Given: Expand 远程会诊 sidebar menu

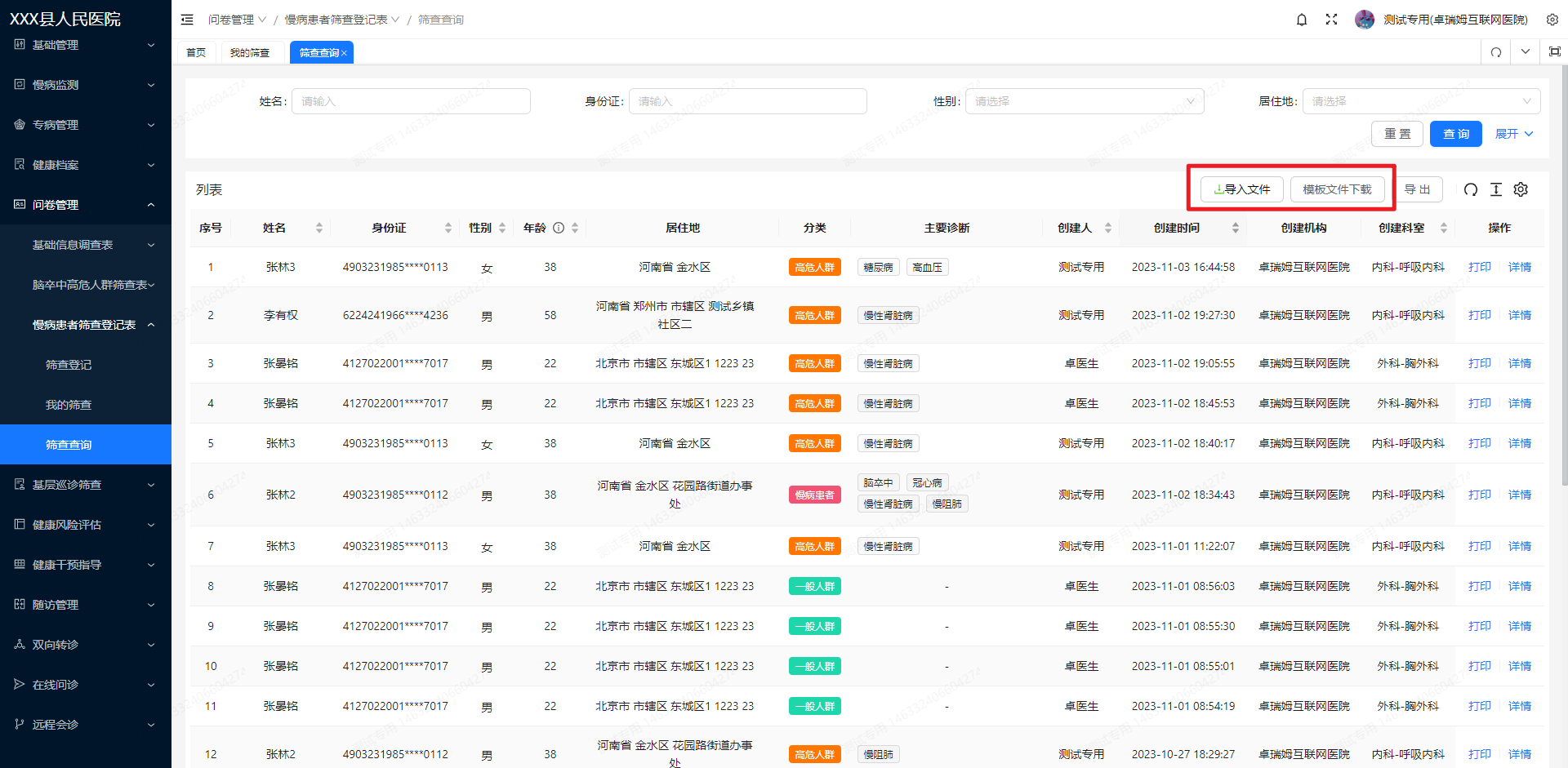Looking at the screenshot, I should (86, 725).
